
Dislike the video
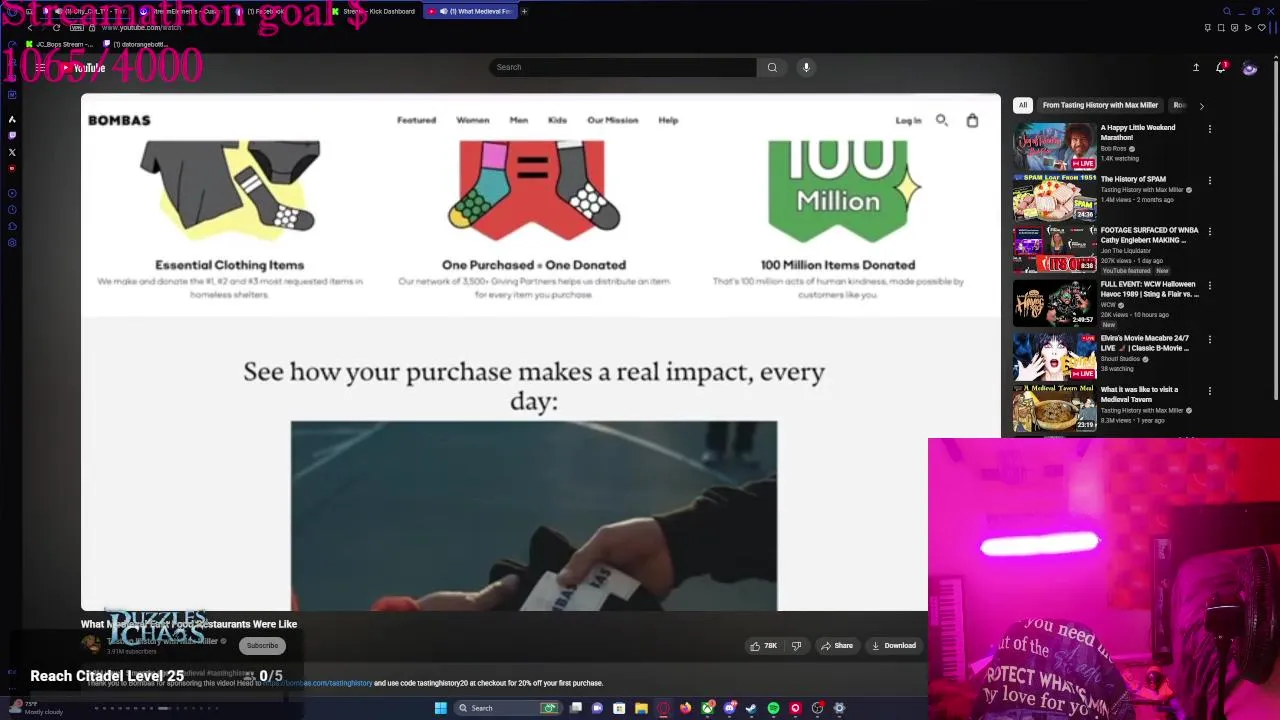(x=796, y=646)
